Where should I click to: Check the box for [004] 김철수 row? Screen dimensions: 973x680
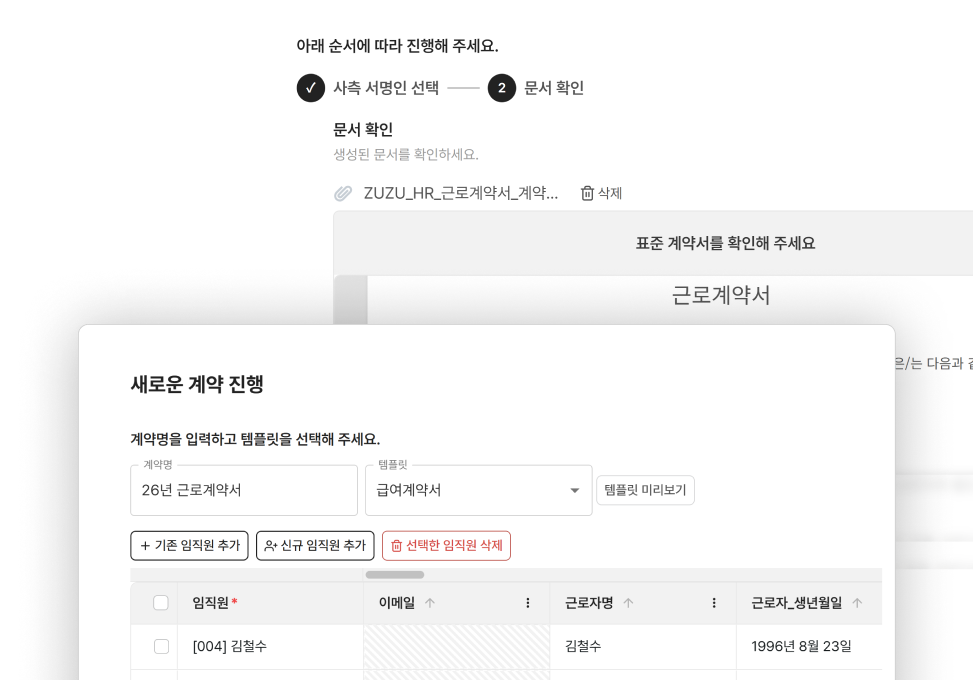pos(161,646)
